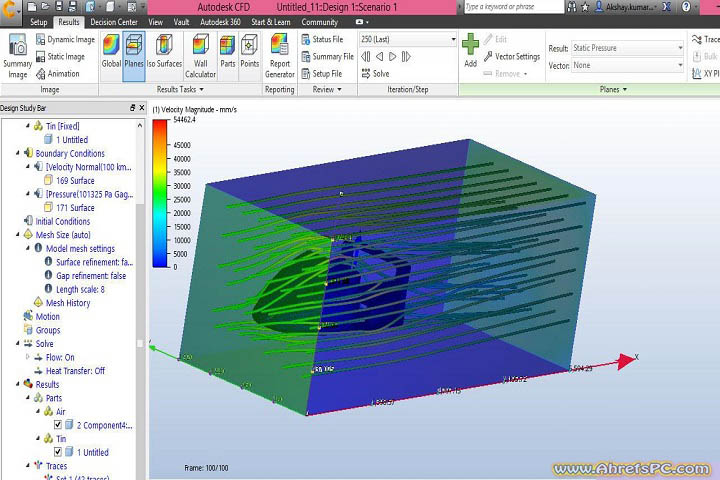Collapse the Mesh Size (auto) tree node
This screenshot has height=480, width=720.
[x=18, y=234]
